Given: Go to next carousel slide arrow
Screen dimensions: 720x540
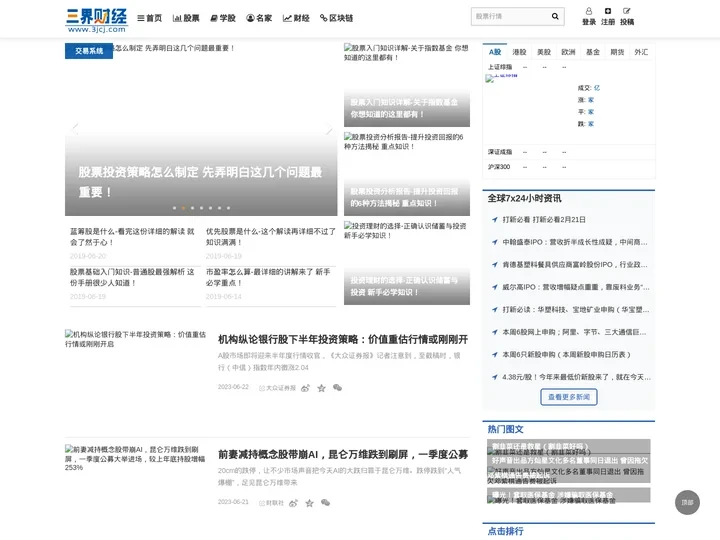Looking at the screenshot, I should pos(328,129).
